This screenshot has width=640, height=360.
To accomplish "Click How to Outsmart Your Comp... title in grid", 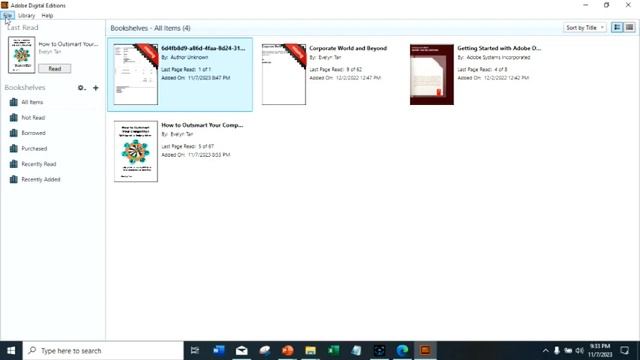I will coord(202,125).
